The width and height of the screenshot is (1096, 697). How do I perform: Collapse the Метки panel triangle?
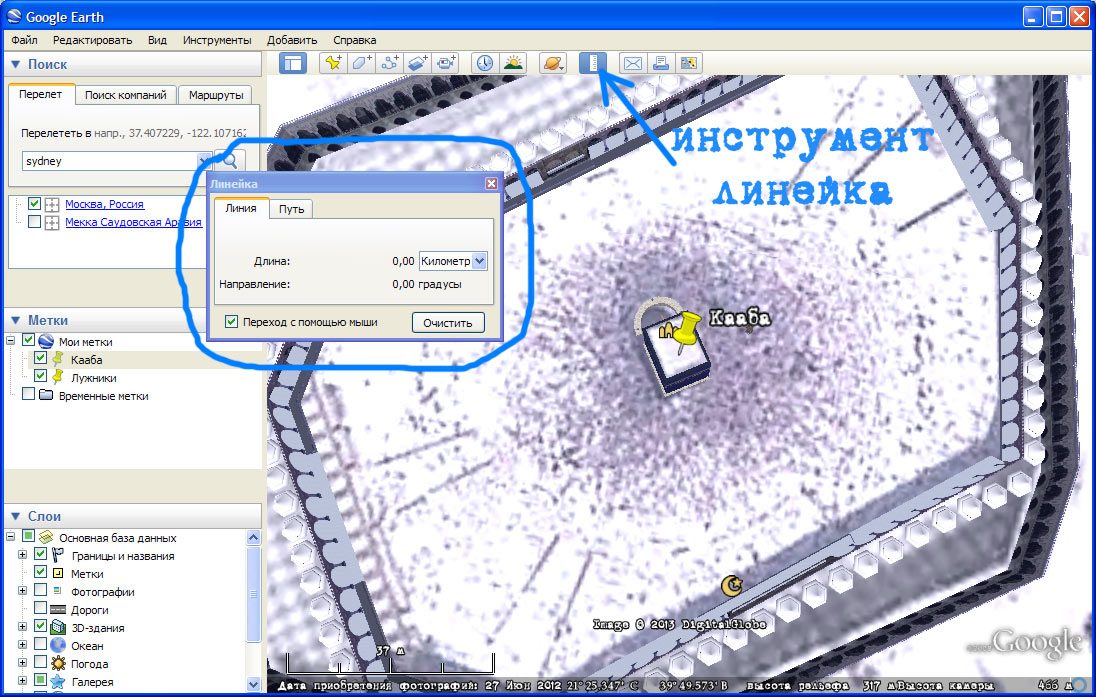(x=15, y=320)
